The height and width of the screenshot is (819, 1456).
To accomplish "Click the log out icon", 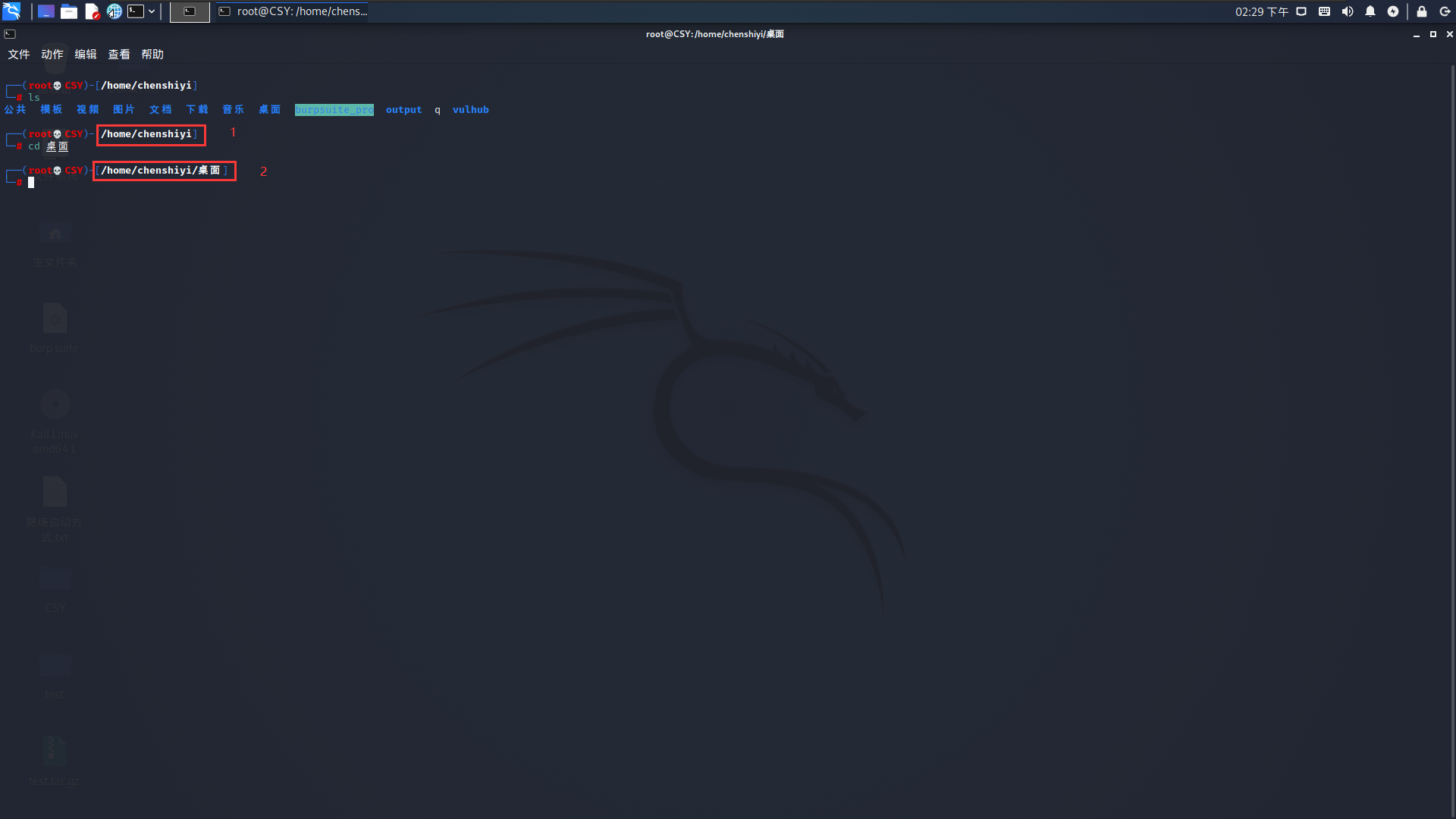I will coord(1445,11).
